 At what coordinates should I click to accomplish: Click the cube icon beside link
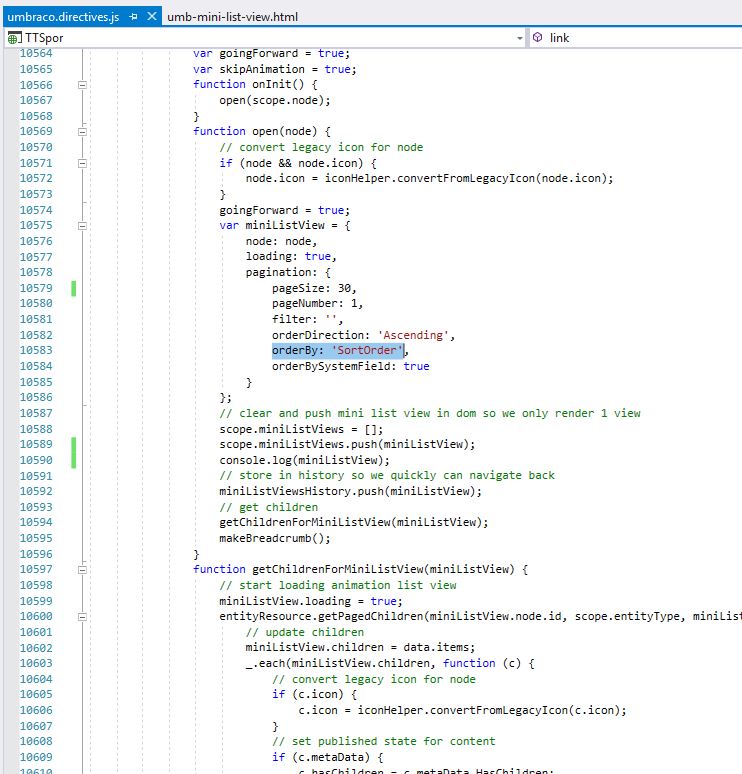pyautogui.click(x=538, y=38)
